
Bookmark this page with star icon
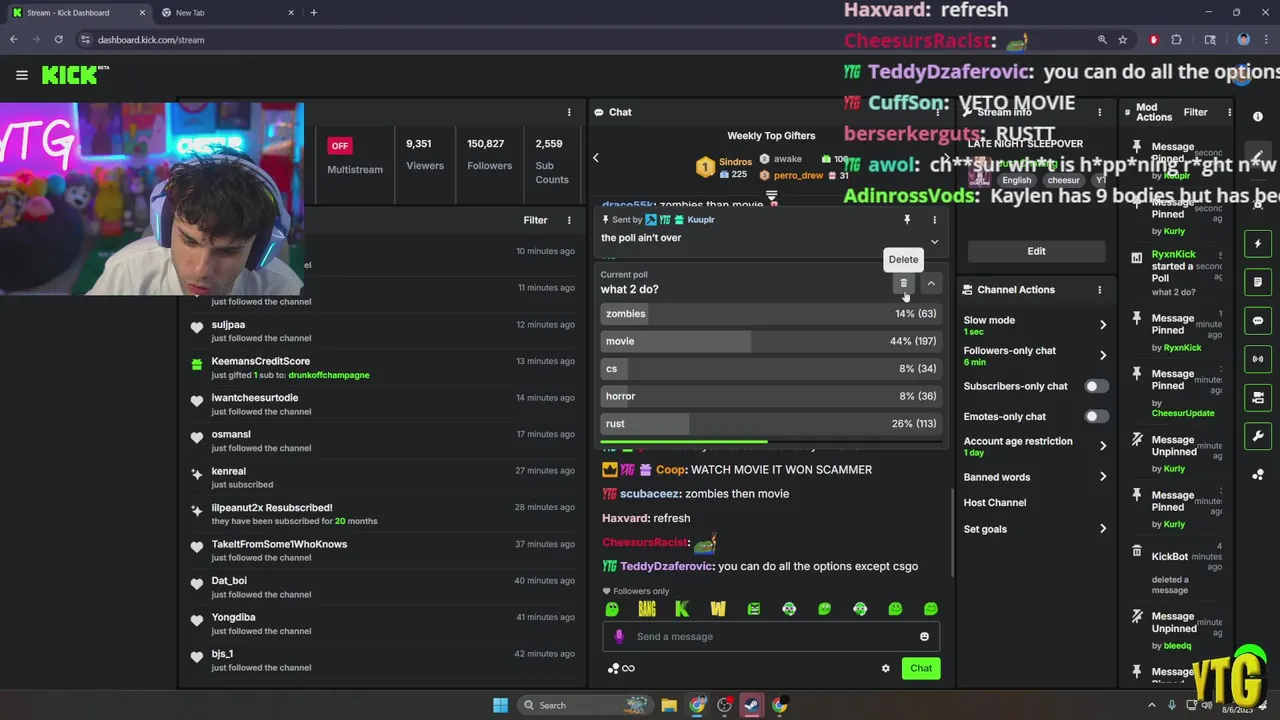tap(1123, 40)
